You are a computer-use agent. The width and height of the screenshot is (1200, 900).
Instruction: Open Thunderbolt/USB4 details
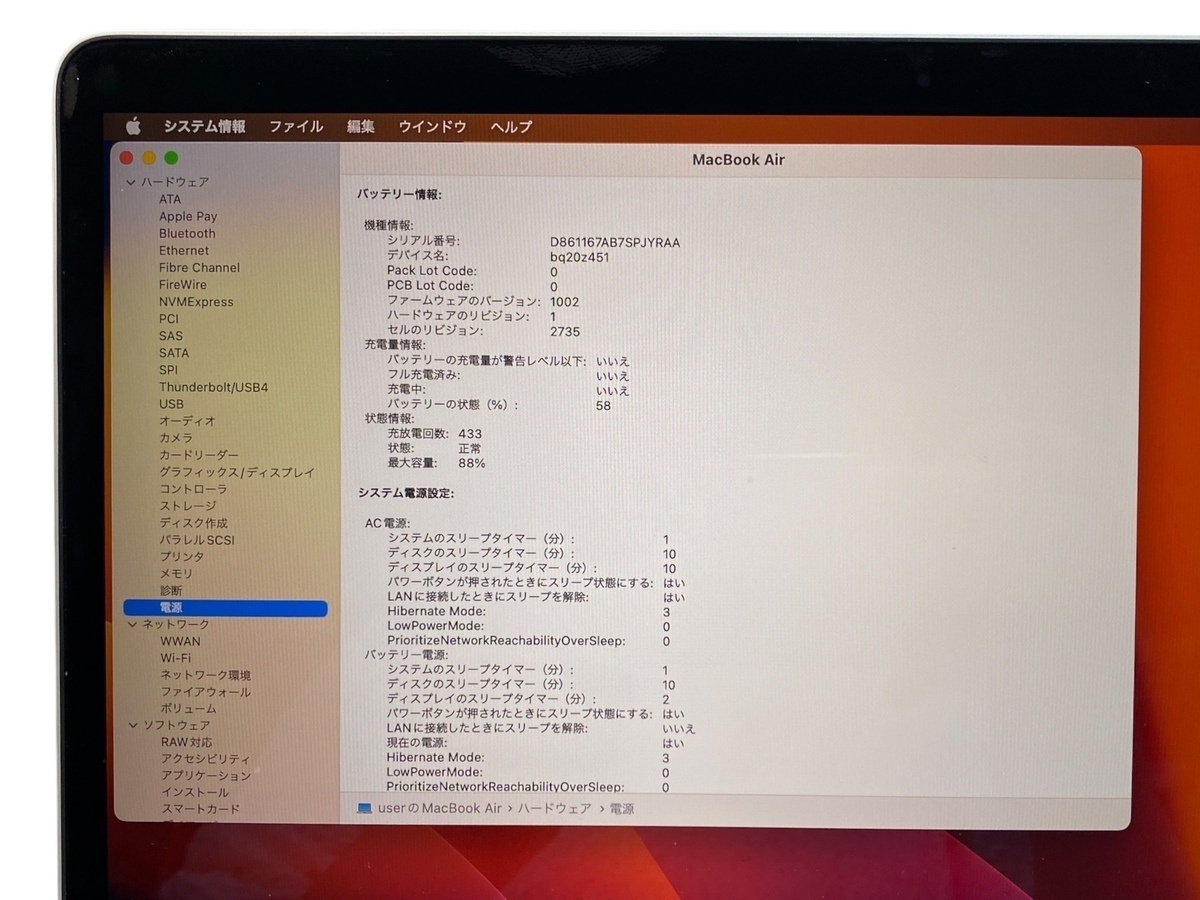click(214, 387)
